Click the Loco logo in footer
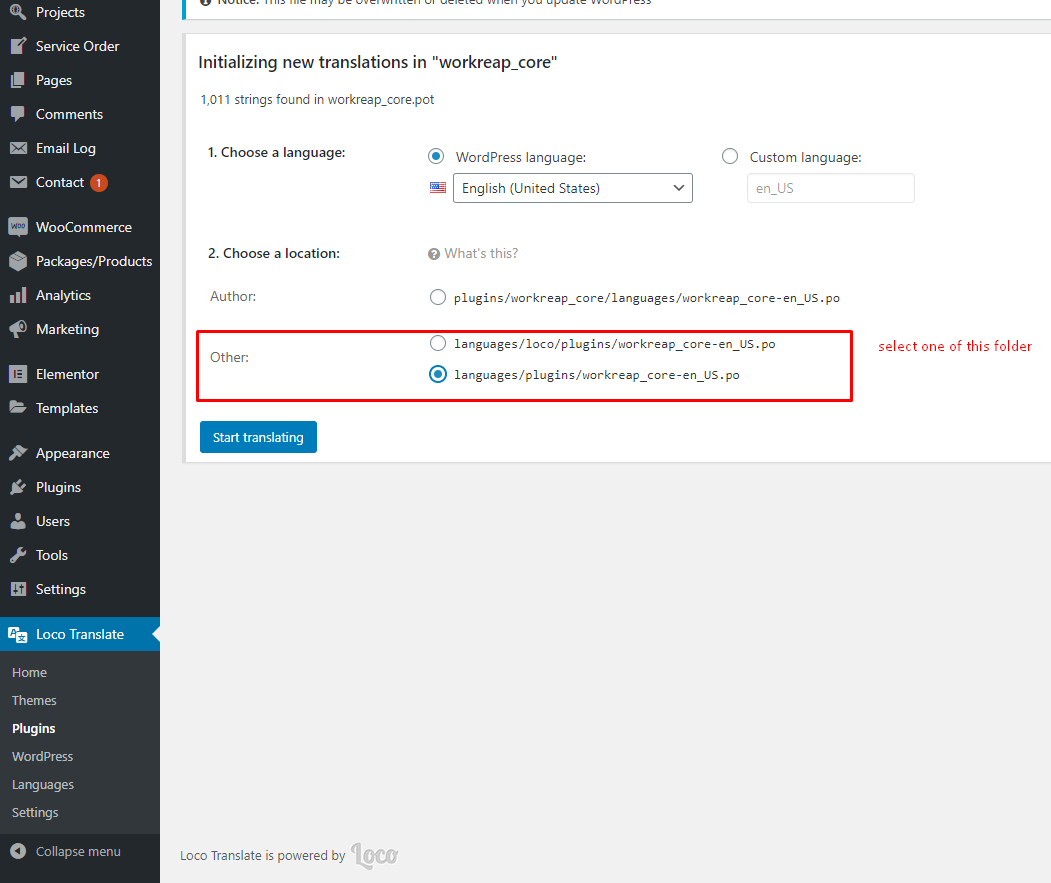Screen dimensions: 1051x883 point(375,856)
